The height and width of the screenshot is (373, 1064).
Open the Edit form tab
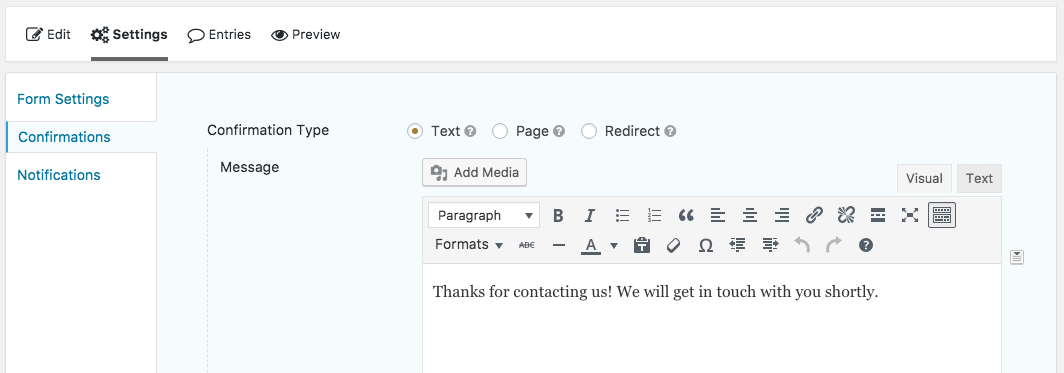[x=48, y=34]
